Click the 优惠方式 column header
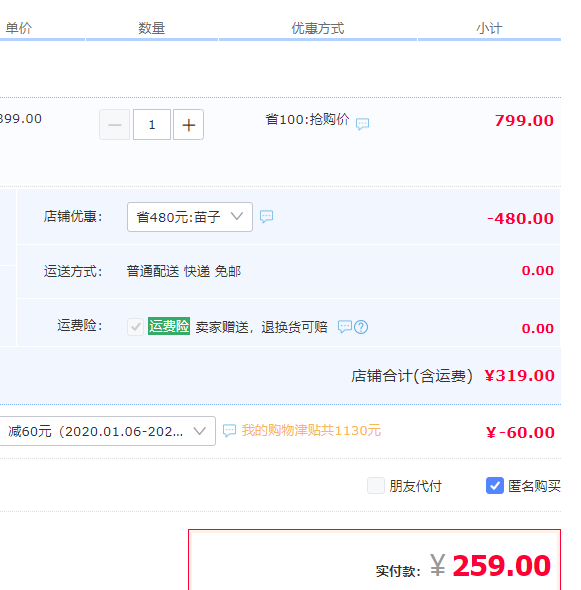 pyautogui.click(x=318, y=28)
